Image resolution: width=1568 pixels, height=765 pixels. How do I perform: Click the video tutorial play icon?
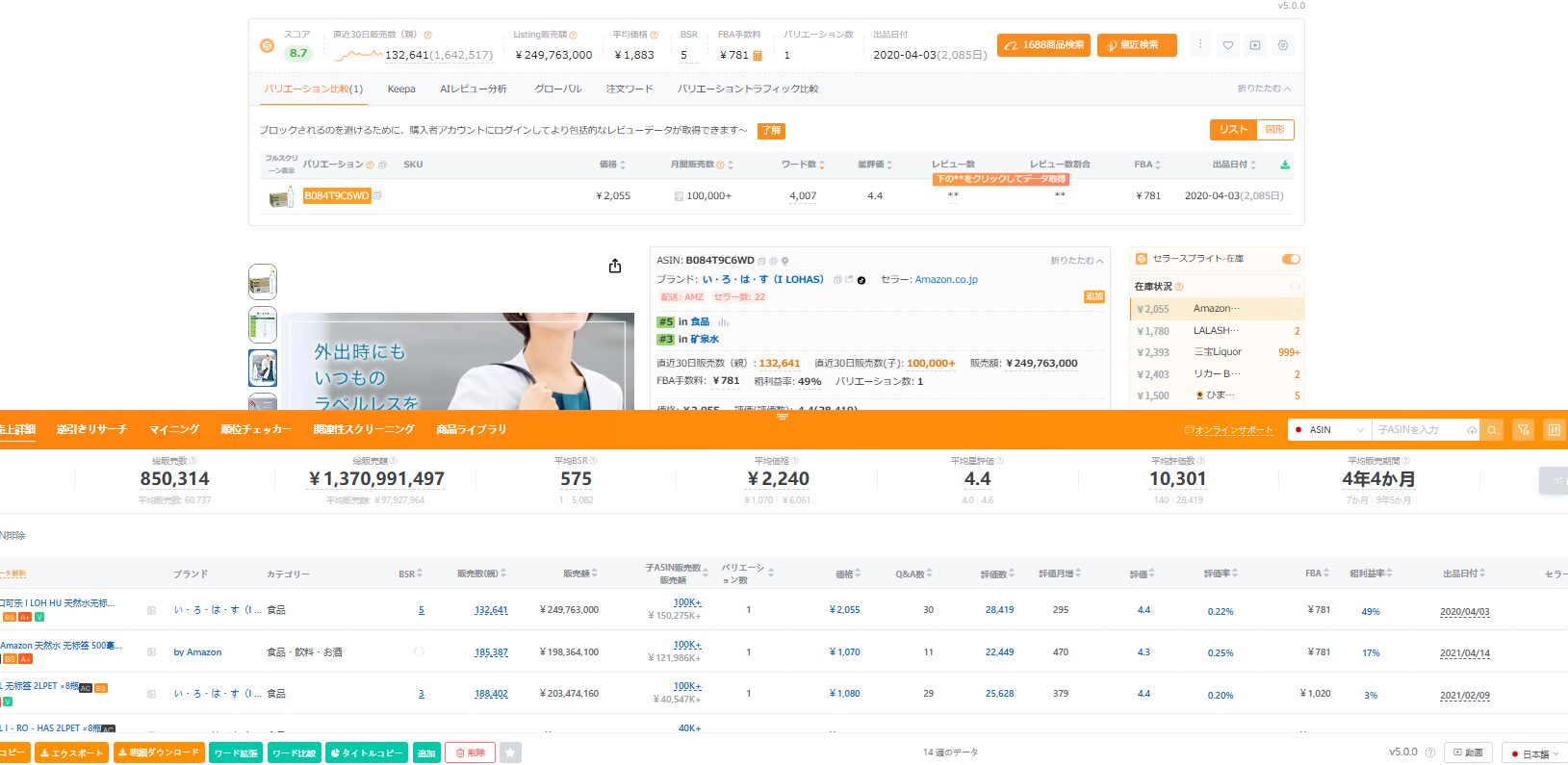pyautogui.click(x=1255, y=45)
